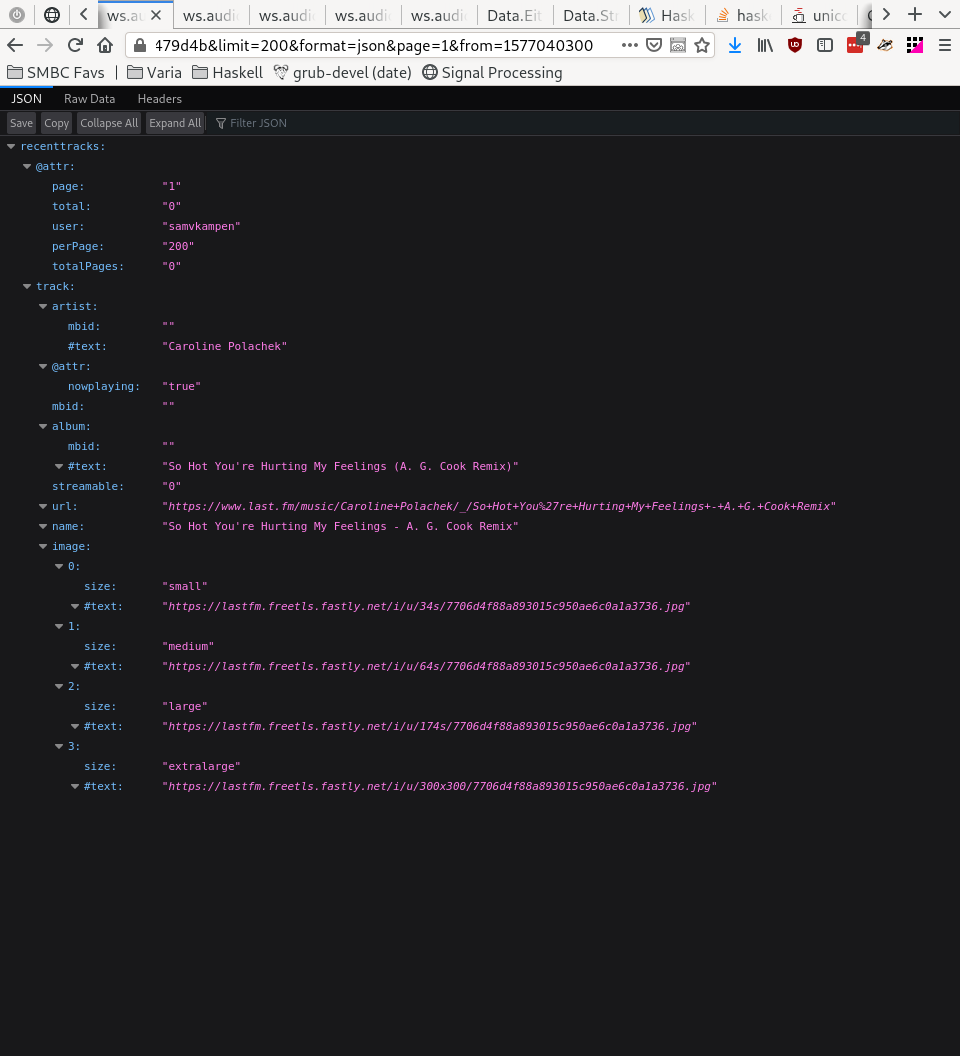Go to the browser home page

105,45
